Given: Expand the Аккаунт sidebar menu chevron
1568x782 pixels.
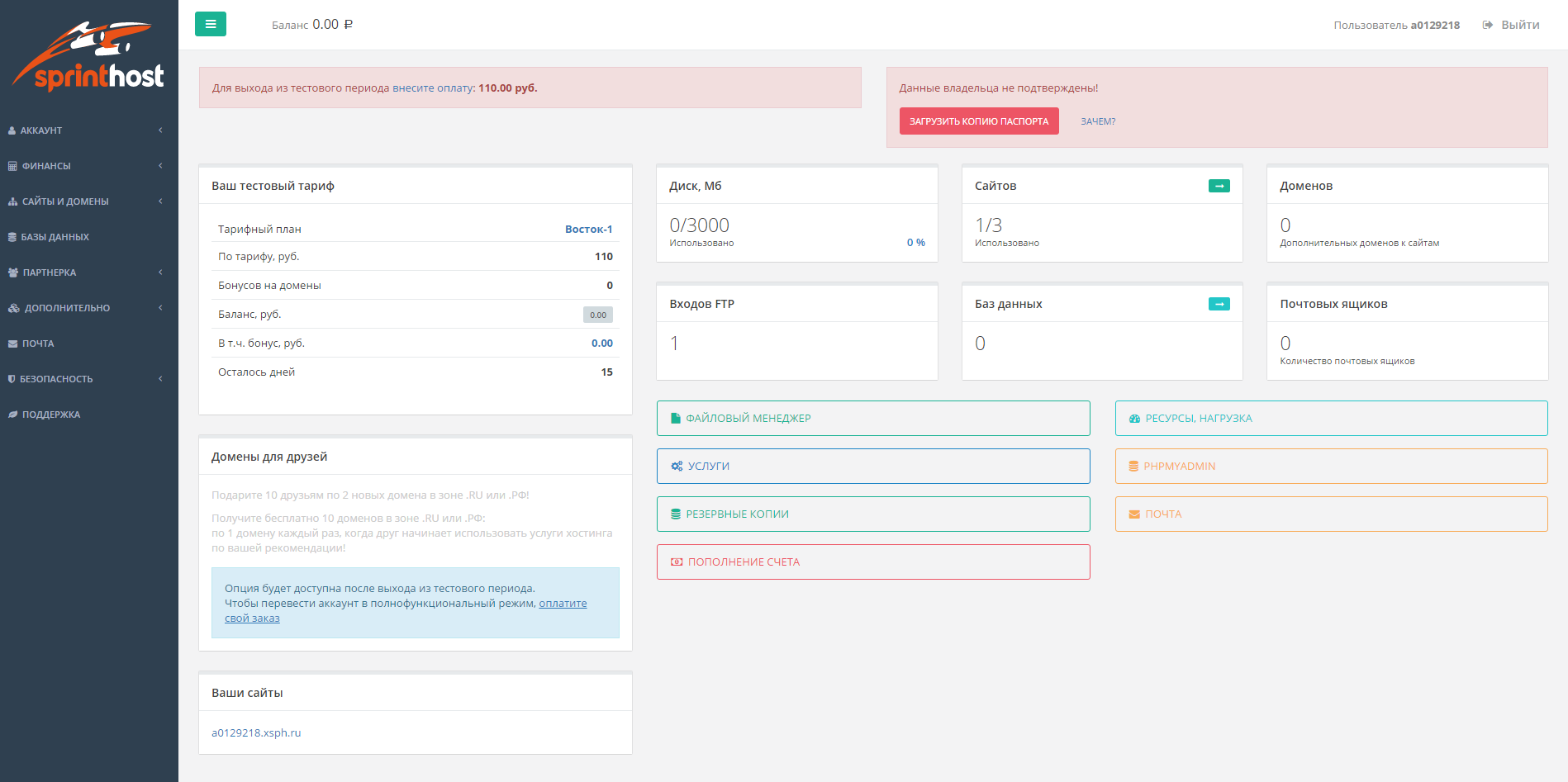Looking at the screenshot, I should tap(160, 130).
